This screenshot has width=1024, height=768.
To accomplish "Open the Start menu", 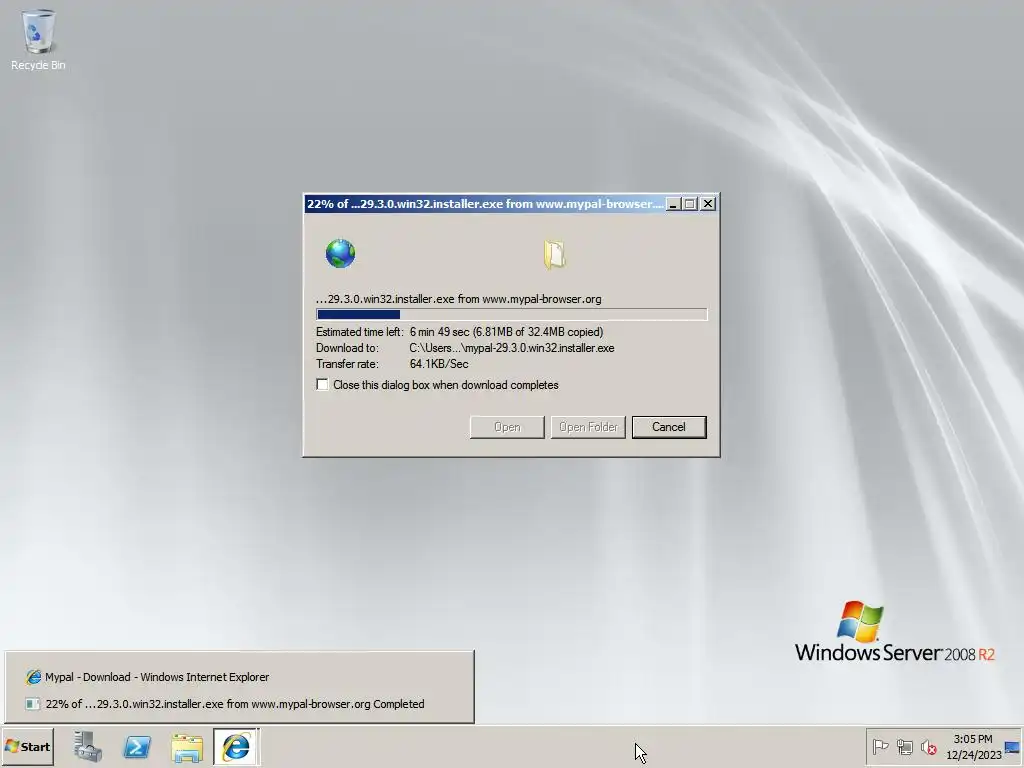I will (x=27, y=746).
